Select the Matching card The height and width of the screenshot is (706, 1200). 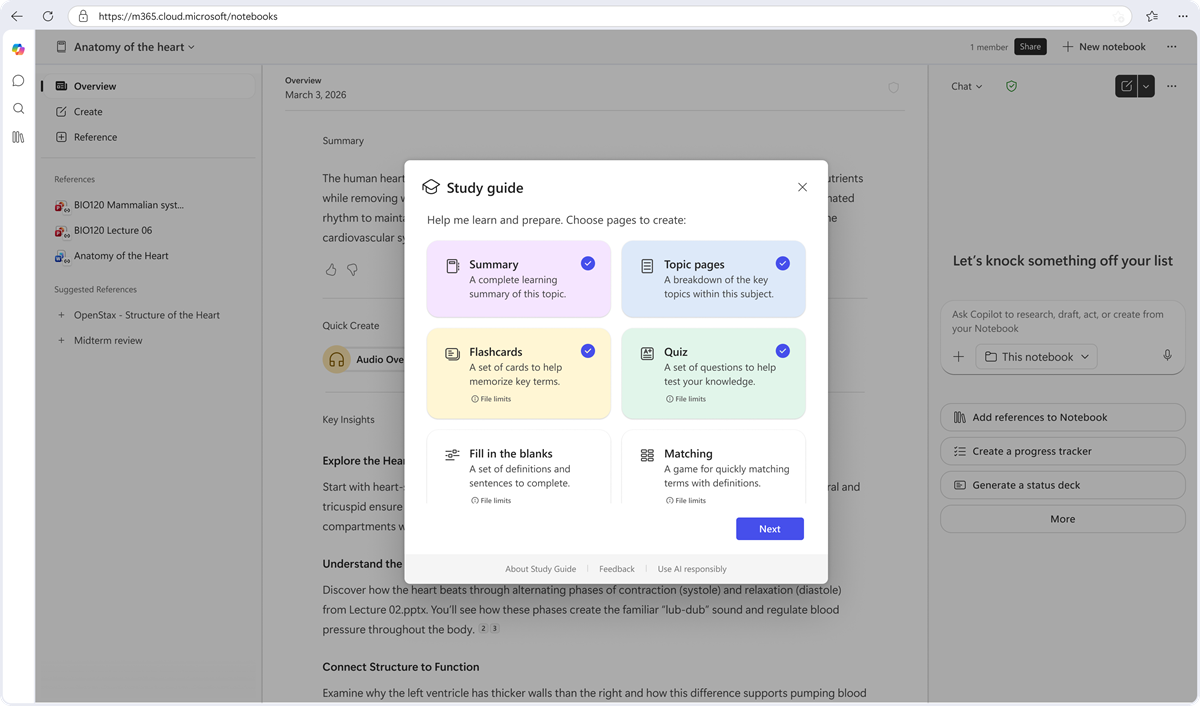(x=713, y=468)
